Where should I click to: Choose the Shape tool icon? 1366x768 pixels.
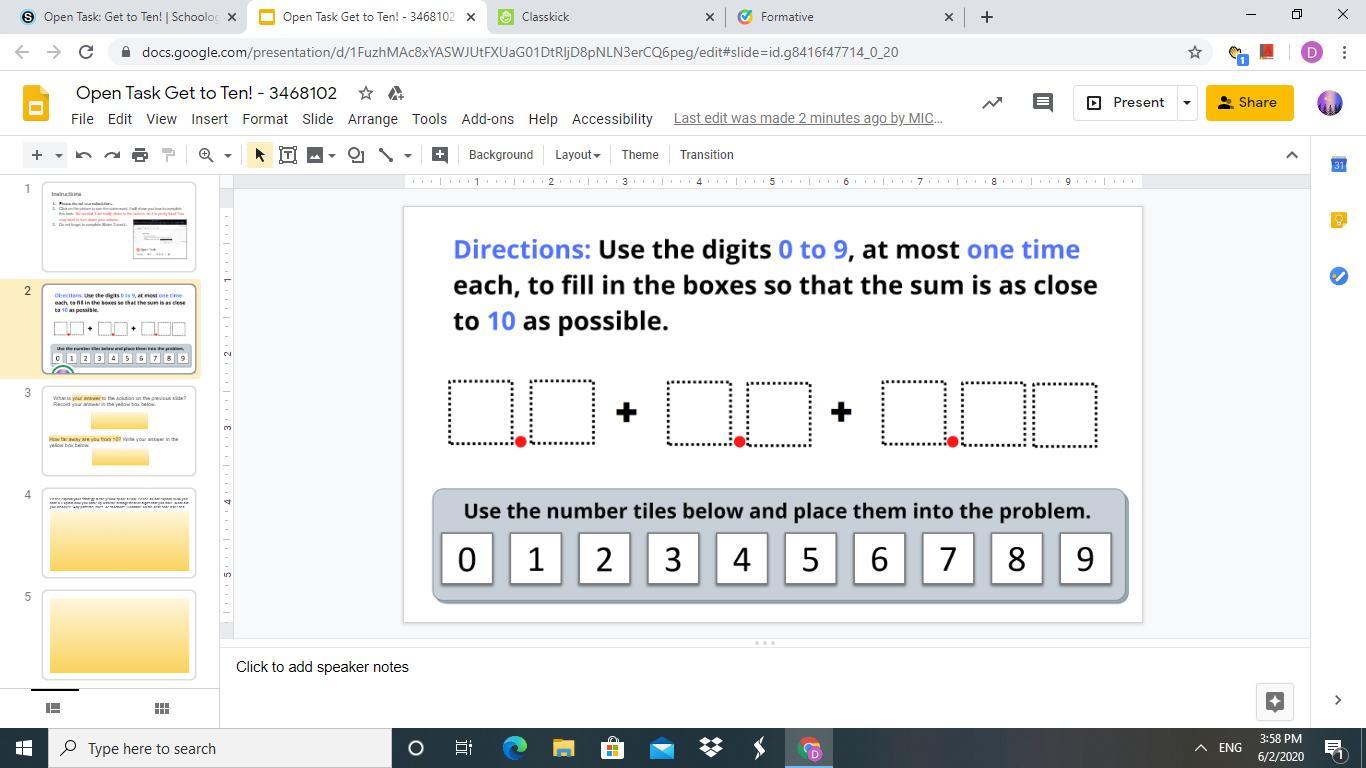click(x=356, y=155)
